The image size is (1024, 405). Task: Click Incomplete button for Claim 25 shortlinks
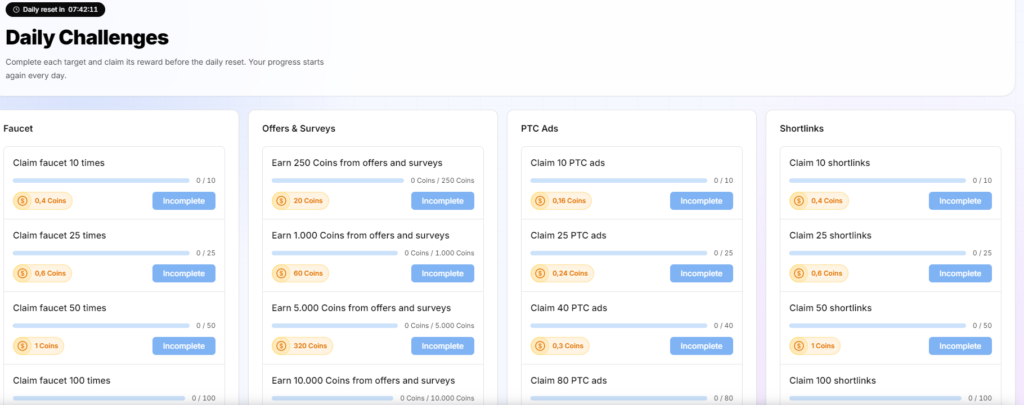click(960, 274)
